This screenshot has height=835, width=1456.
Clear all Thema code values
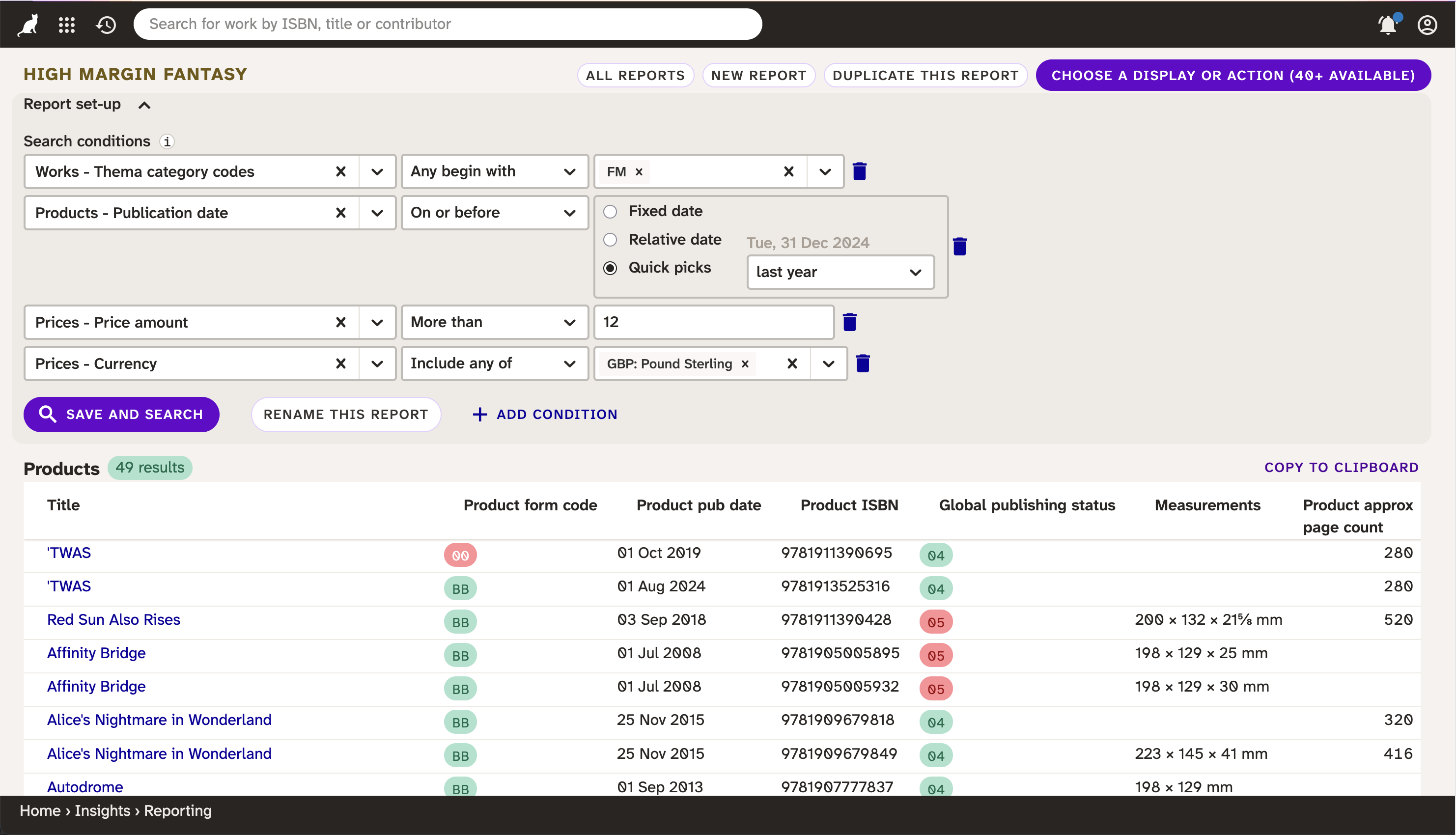coord(788,171)
